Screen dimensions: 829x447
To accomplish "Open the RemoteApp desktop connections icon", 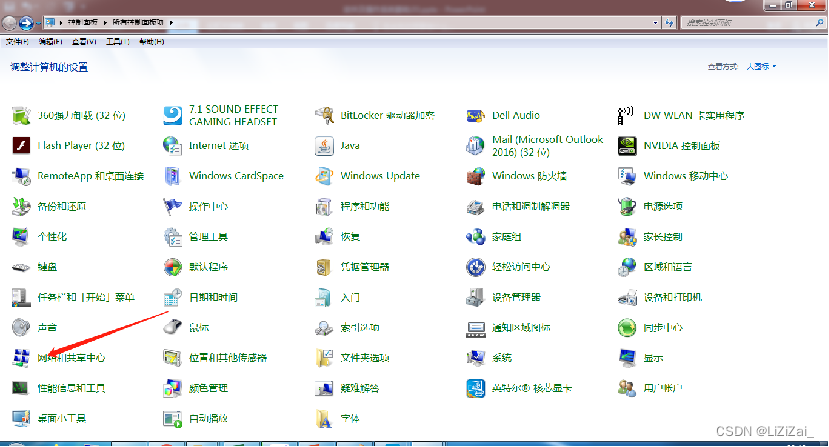I will coord(21,176).
